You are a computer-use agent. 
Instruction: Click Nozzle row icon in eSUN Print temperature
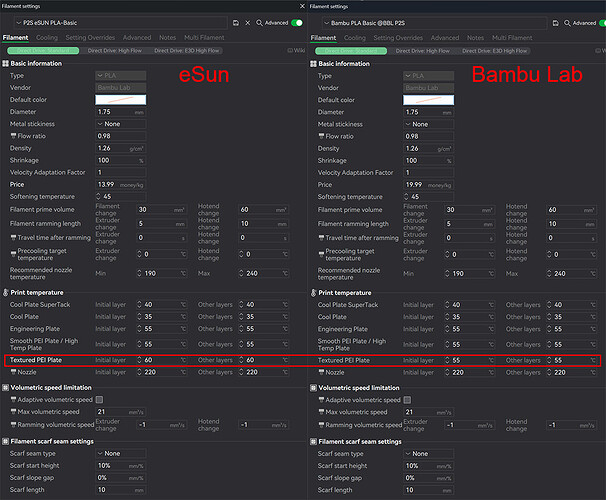pyautogui.click(x=14, y=372)
